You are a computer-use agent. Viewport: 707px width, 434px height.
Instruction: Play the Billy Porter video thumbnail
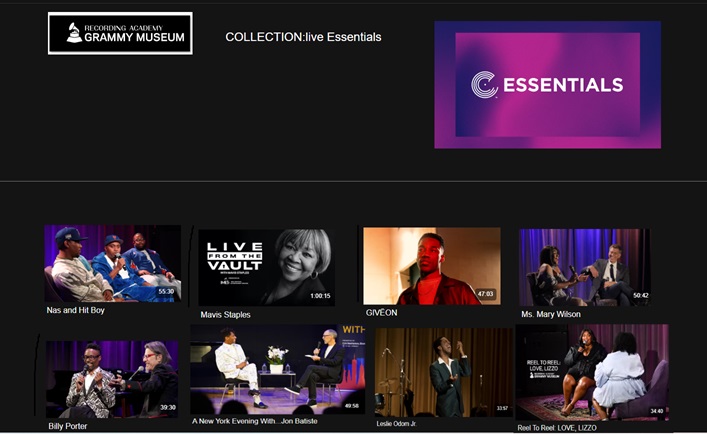(112, 379)
